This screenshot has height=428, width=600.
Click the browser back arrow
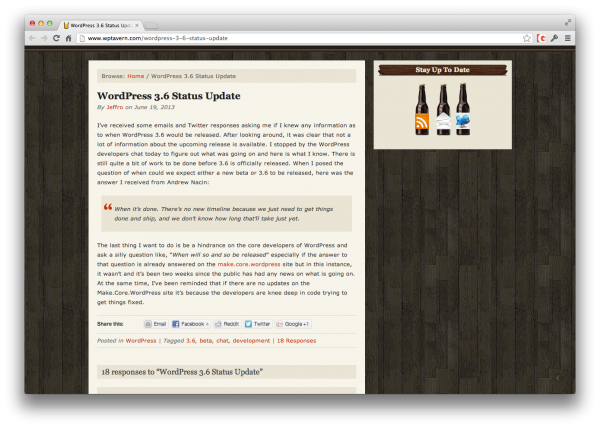32,38
